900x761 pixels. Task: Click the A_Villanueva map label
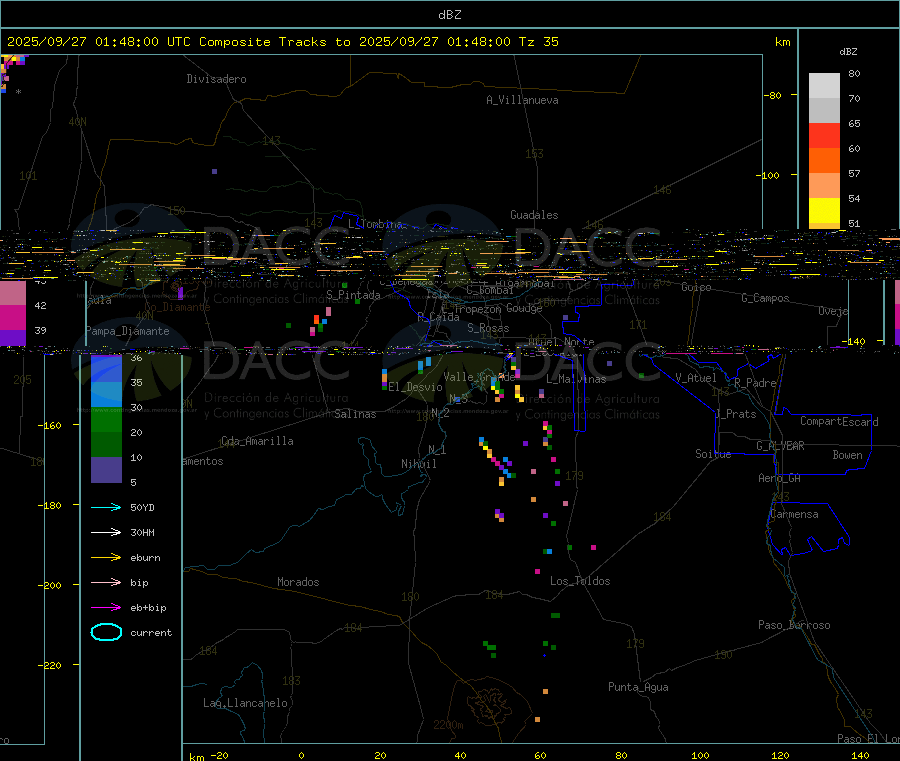point(522,100)
